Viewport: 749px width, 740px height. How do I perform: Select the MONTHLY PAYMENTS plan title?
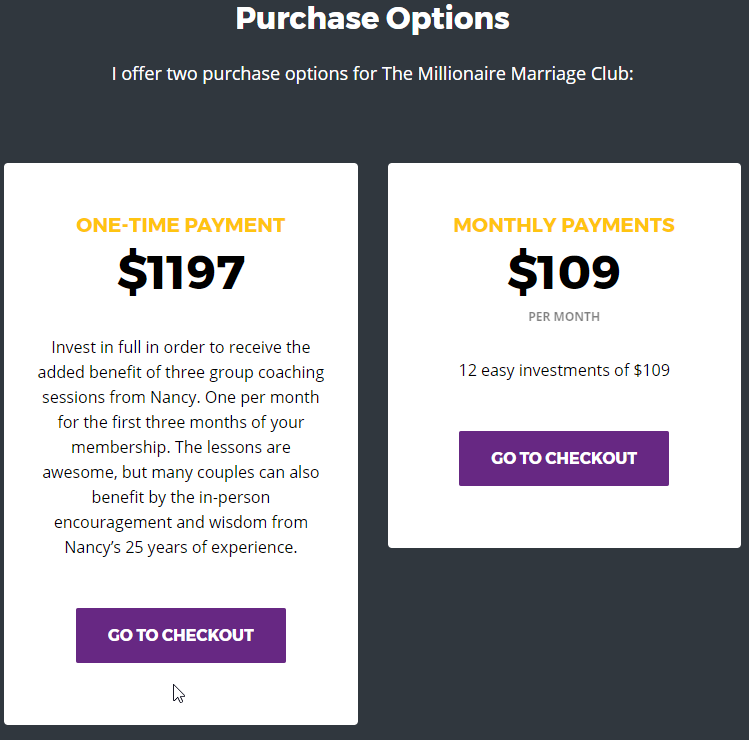(x=564, y=225)
